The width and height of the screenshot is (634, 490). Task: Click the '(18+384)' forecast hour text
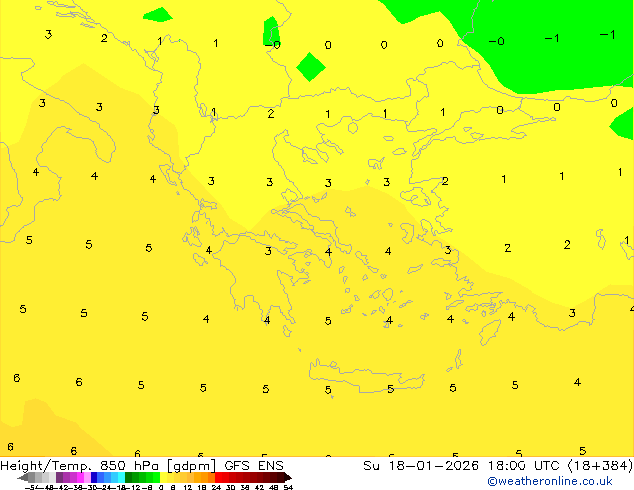[x=600, y=466]
